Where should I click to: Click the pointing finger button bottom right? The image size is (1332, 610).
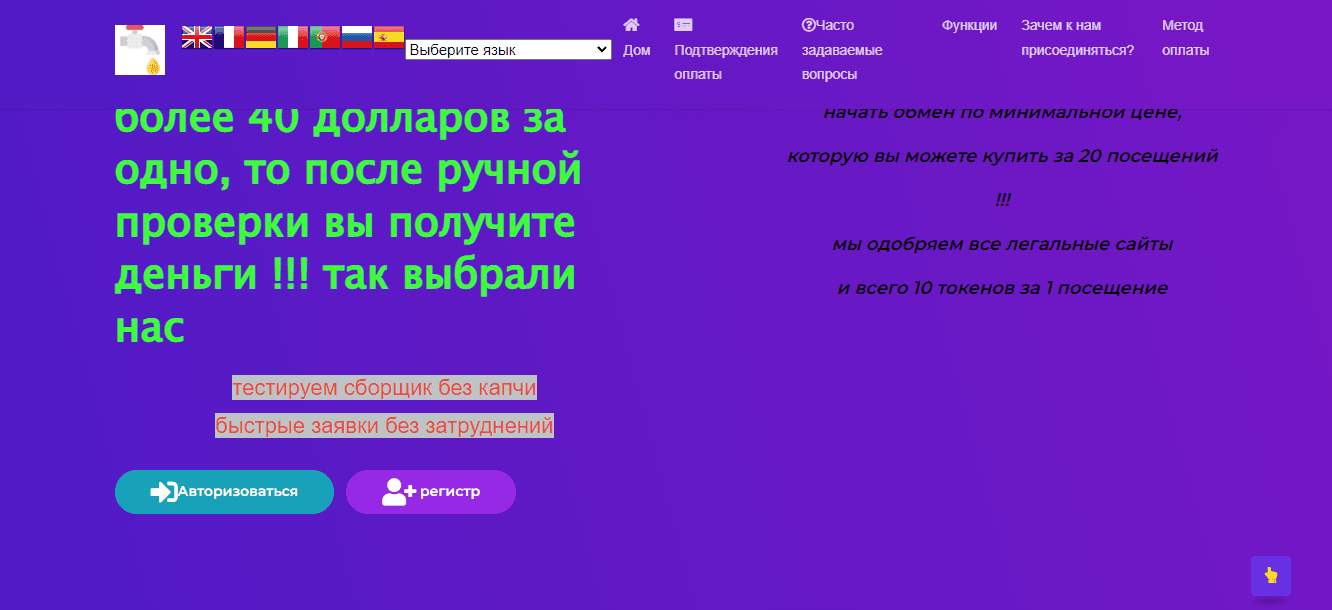pos(1270,575)
